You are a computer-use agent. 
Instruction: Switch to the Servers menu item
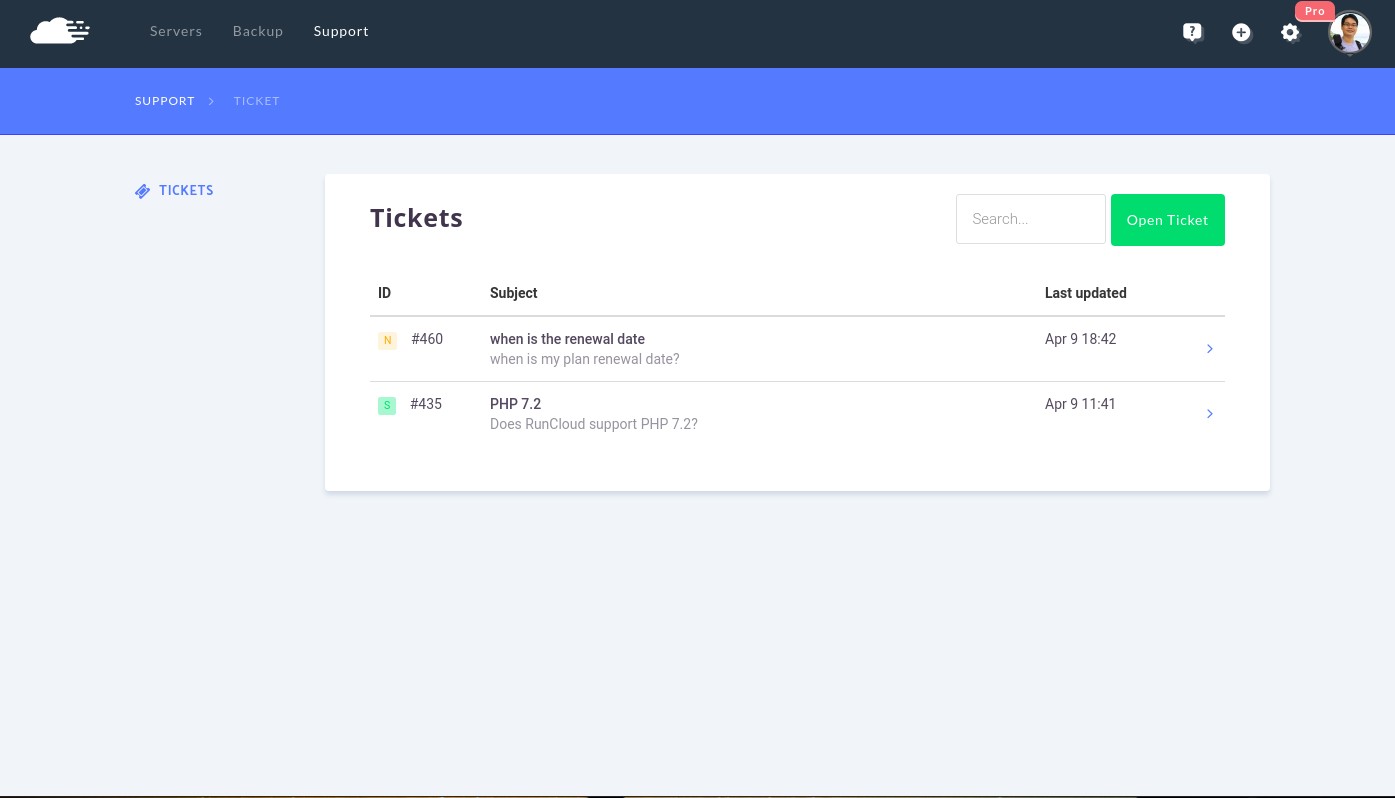tap(176, 30)
